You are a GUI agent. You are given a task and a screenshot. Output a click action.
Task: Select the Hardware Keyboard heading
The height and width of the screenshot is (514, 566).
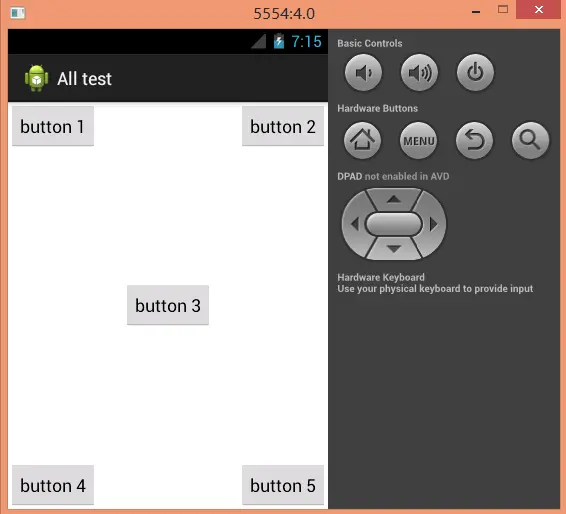pyautogui.click(x=381, y=277)
